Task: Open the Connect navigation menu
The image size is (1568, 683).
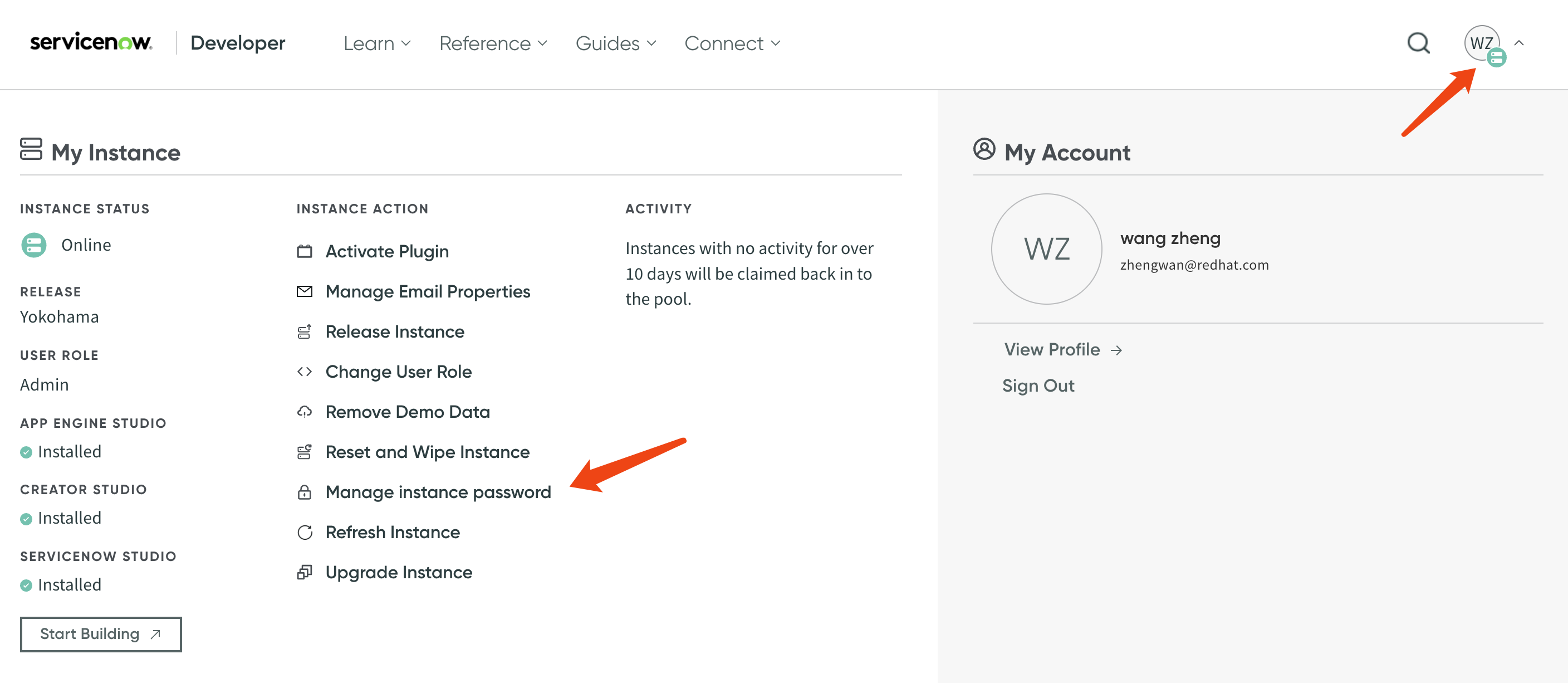Action: coord(732,43)
